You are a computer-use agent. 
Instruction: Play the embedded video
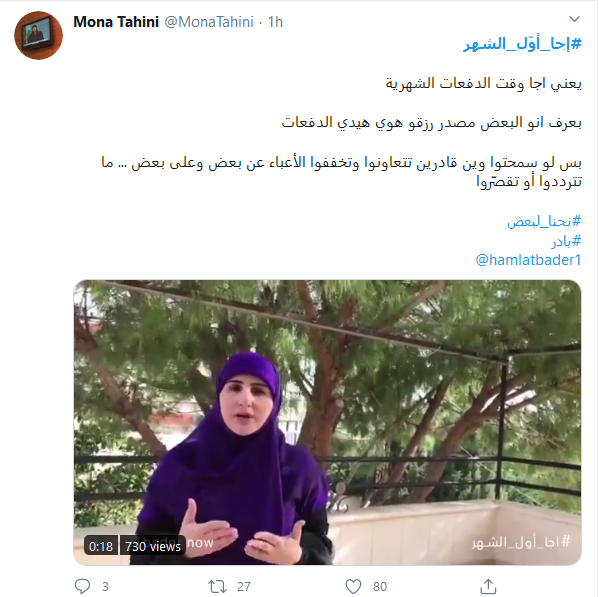coord(327,422)
